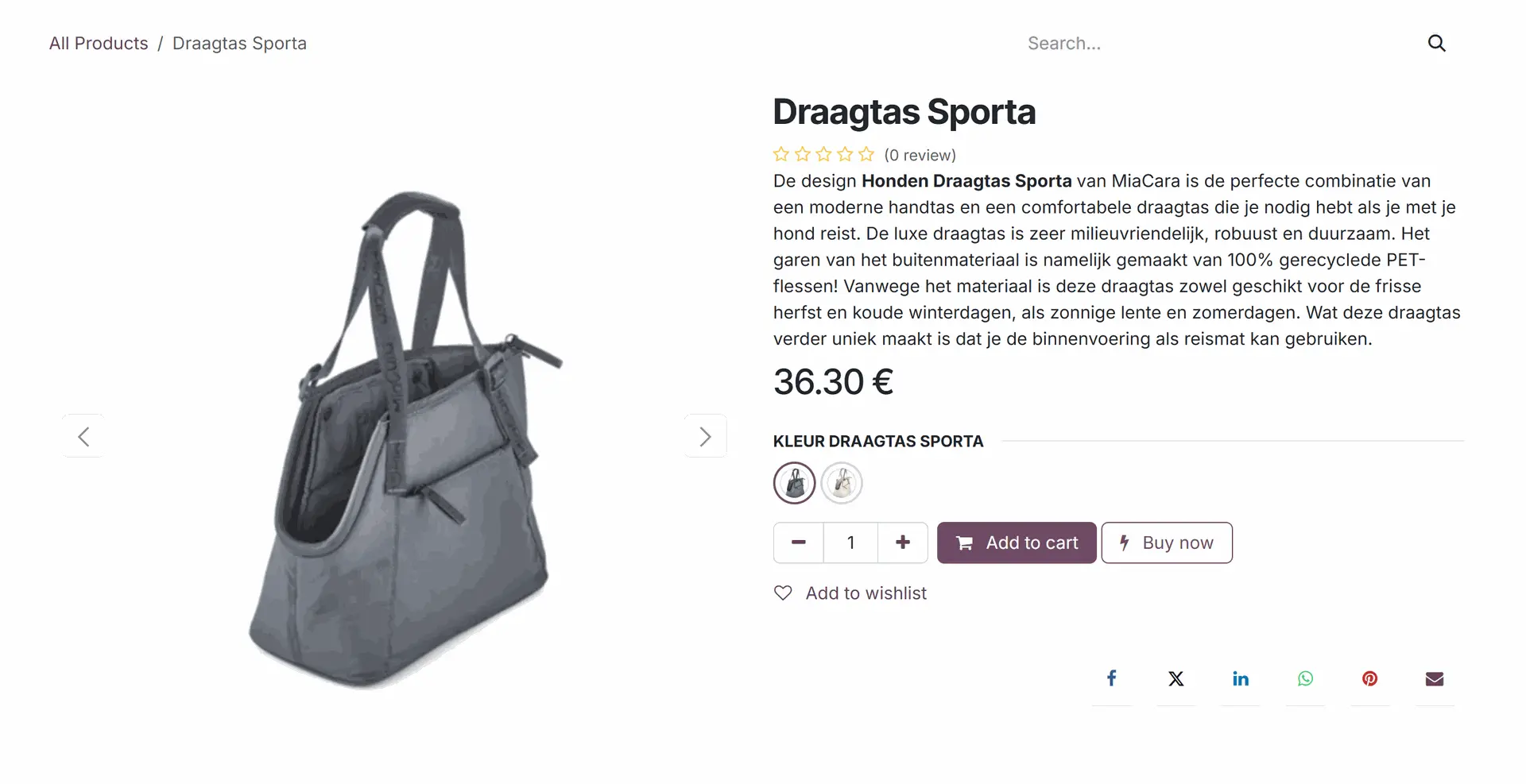1526x784 pixels.
Task: Go to All Products breadcrumb
Action: [99, 43]
